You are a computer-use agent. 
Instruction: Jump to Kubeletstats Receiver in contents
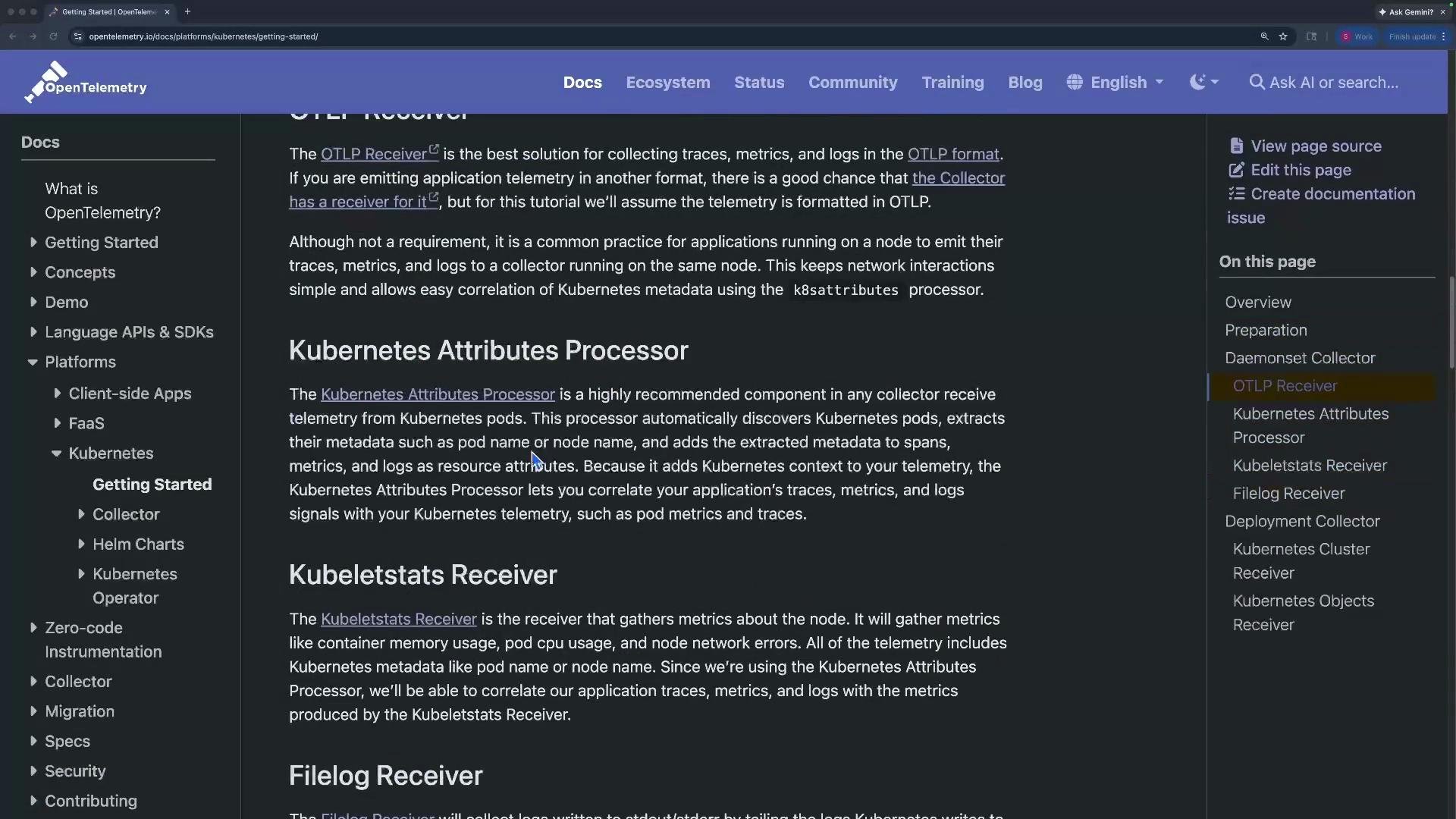coord(1310,466)
